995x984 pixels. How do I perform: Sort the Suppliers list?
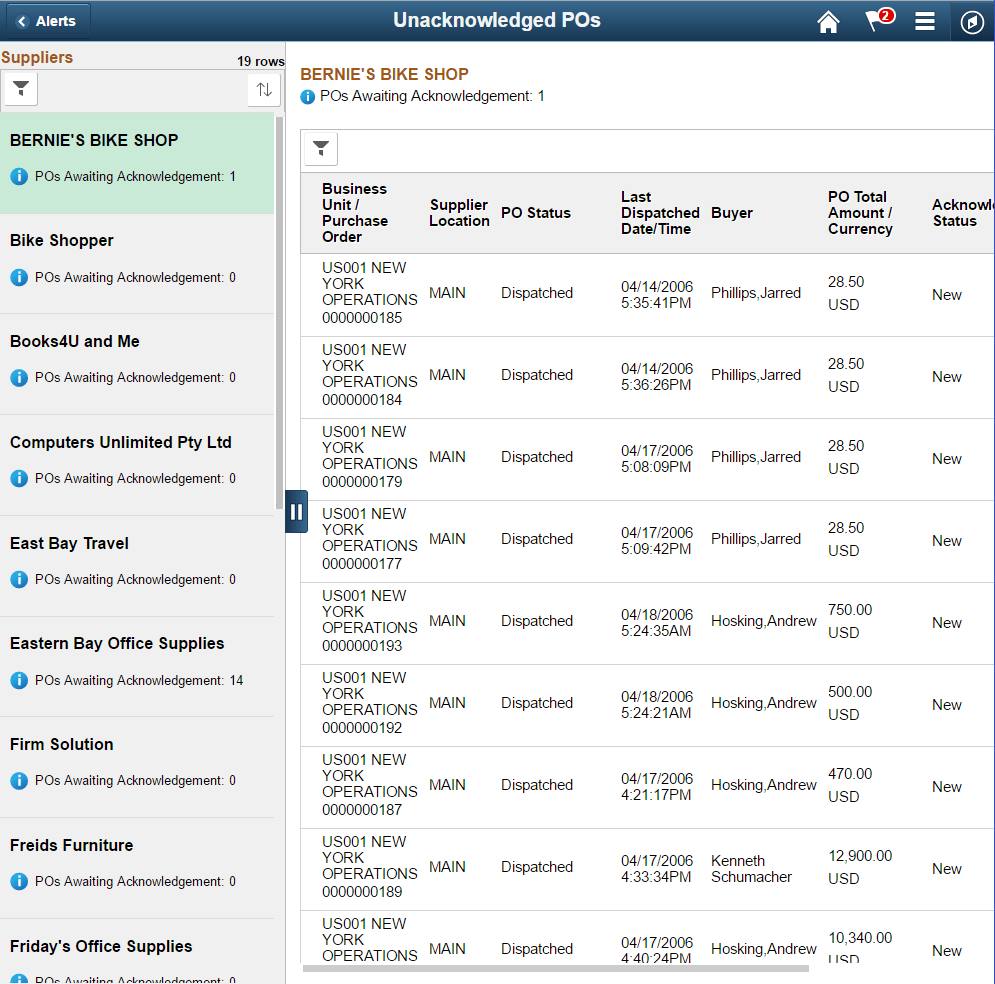264,89
